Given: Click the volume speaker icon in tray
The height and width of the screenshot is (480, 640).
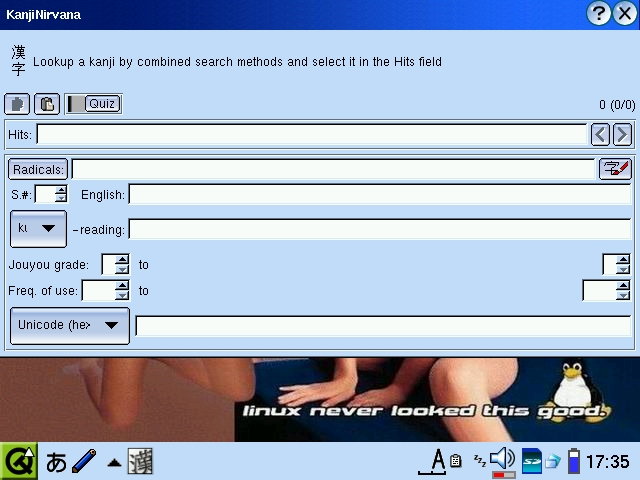Looking at the screenshot, I should pos(503,459).
